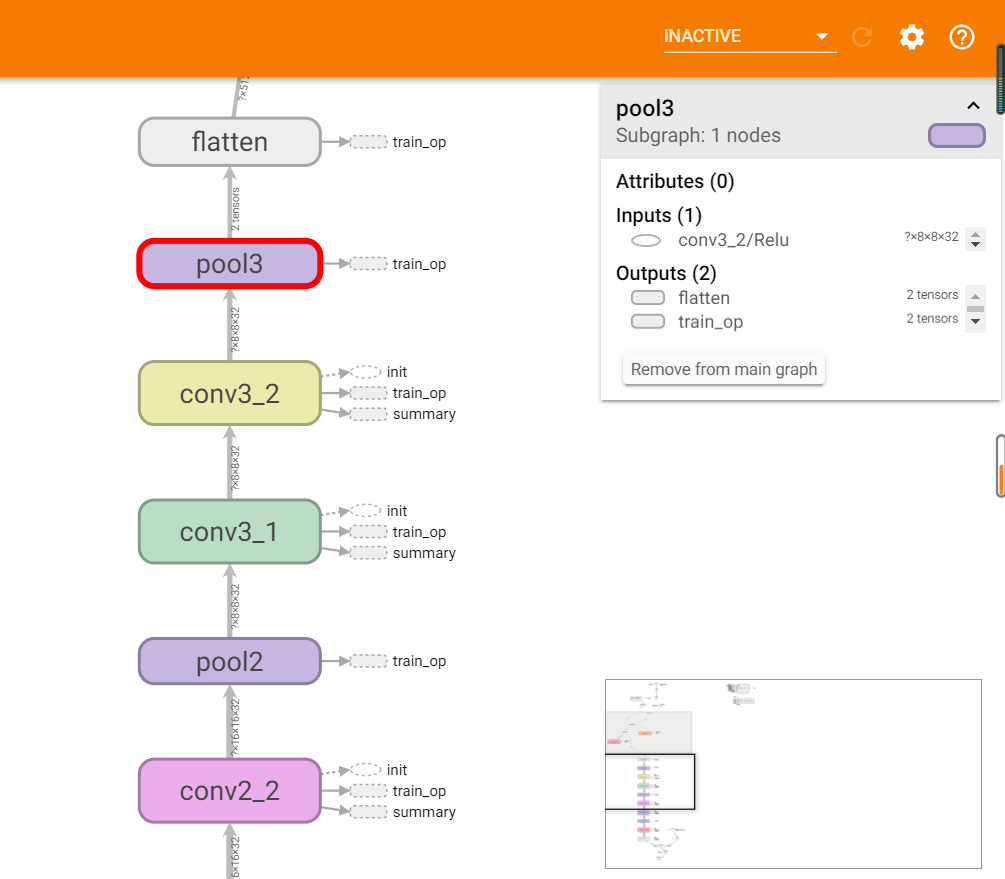Select the pool2 graph node

(x=229, y=661)
